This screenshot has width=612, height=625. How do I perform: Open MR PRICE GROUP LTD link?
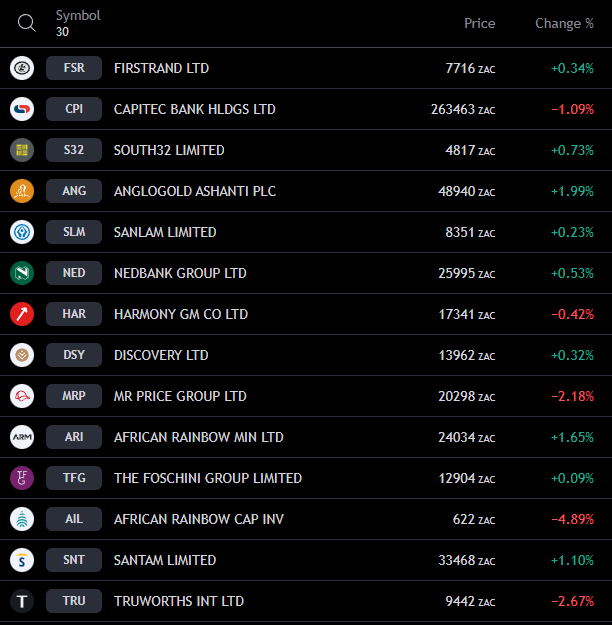[180, 396]
